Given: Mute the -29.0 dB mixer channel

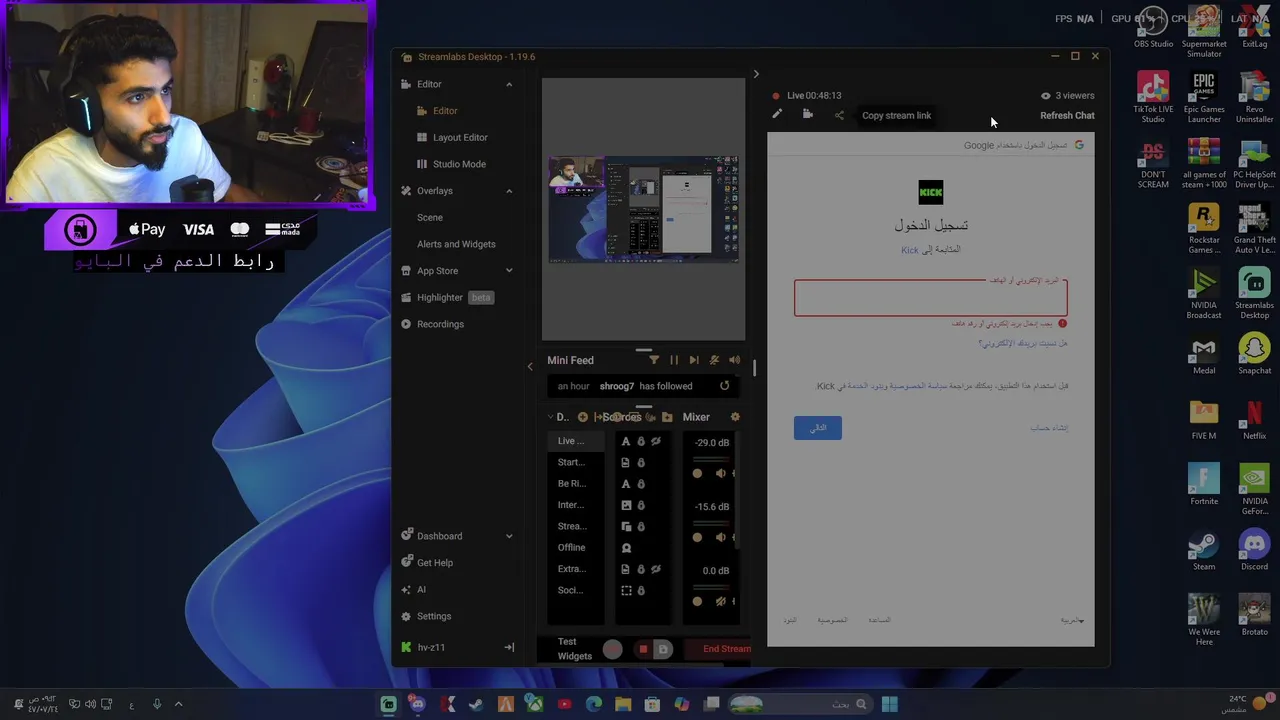Looking at the screenshot, I should pyautogui.click(x=720, y=473).
